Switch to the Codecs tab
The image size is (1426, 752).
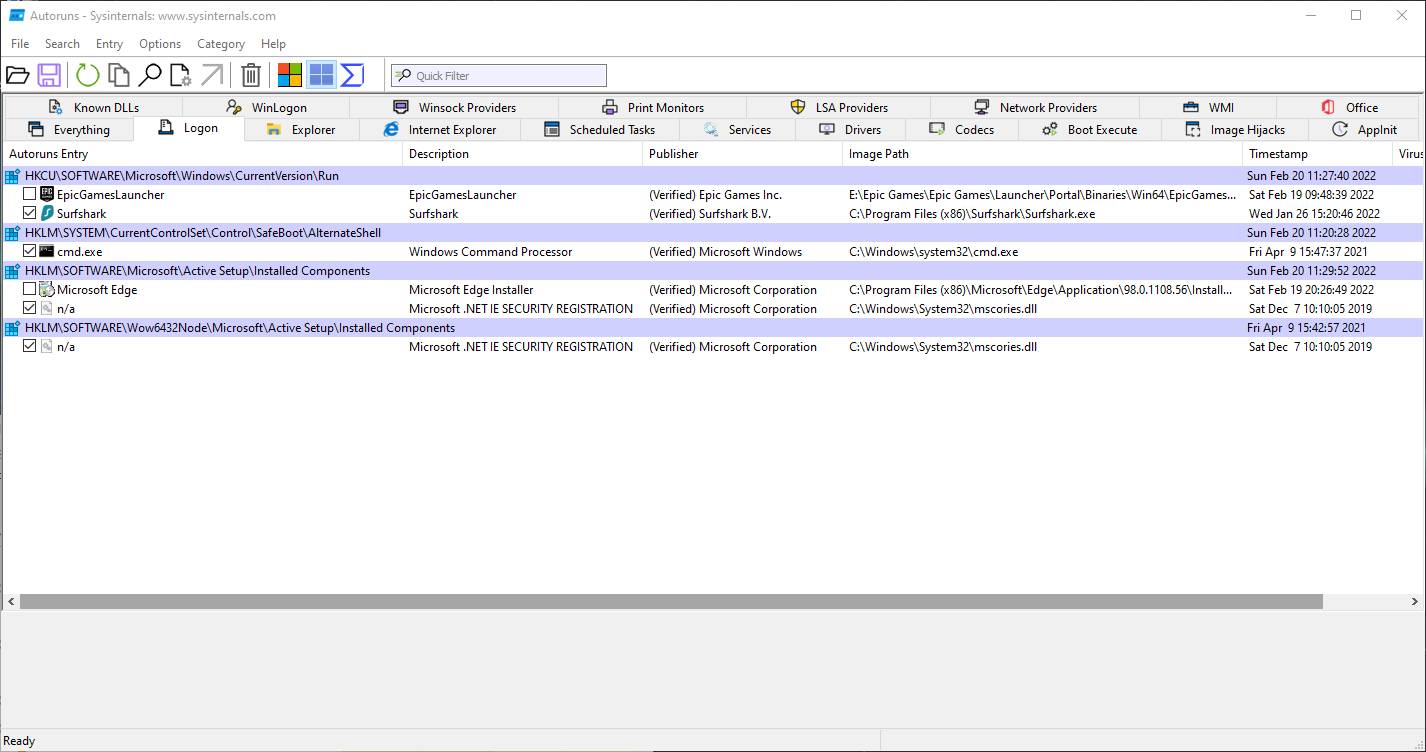point(962,130)
